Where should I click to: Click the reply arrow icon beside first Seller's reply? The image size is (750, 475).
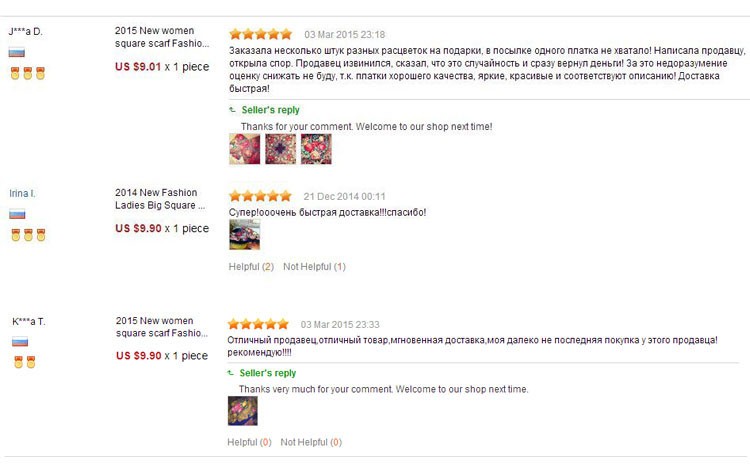click(232, 110)
